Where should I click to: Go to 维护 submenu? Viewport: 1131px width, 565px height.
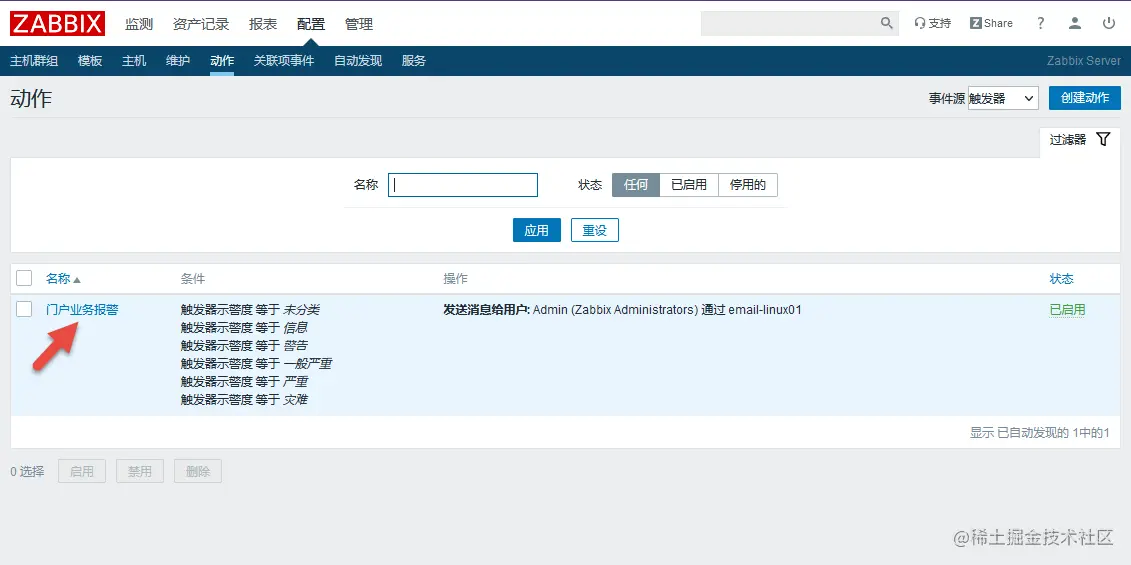click(x=178, y=61)
